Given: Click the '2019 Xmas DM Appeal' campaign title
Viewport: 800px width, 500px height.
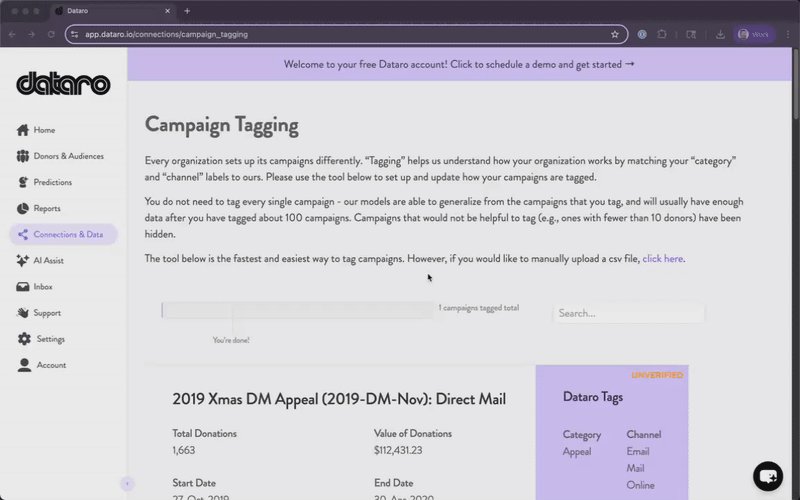Looking at the screenshot, I should point(339,399).
